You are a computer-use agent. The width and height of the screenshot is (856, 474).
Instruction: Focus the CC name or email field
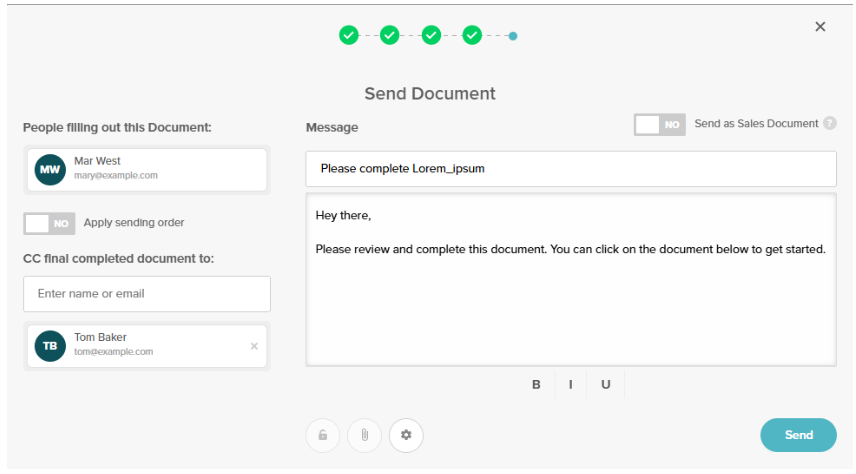(147, 294)
